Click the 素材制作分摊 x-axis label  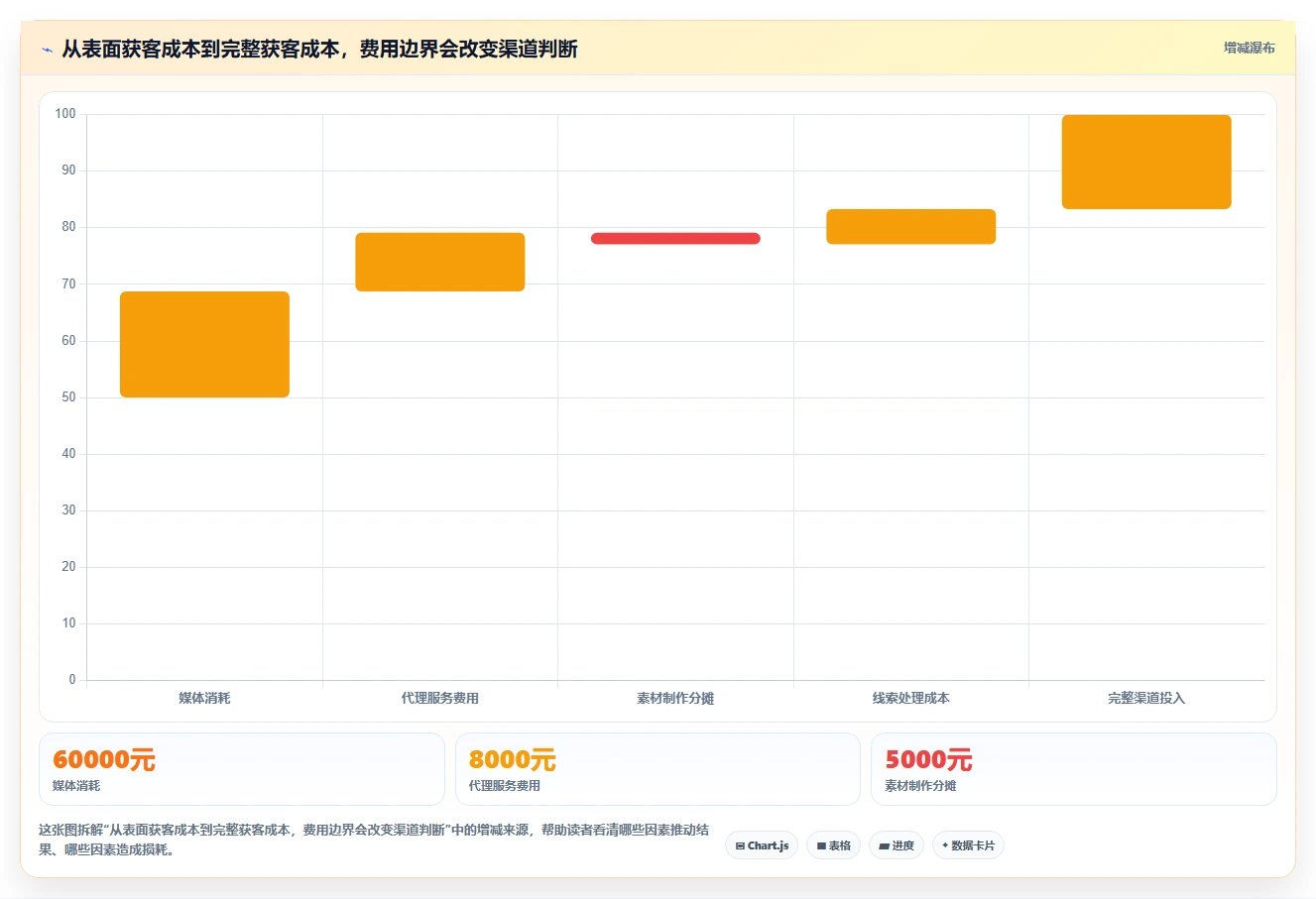click(675, 698)
